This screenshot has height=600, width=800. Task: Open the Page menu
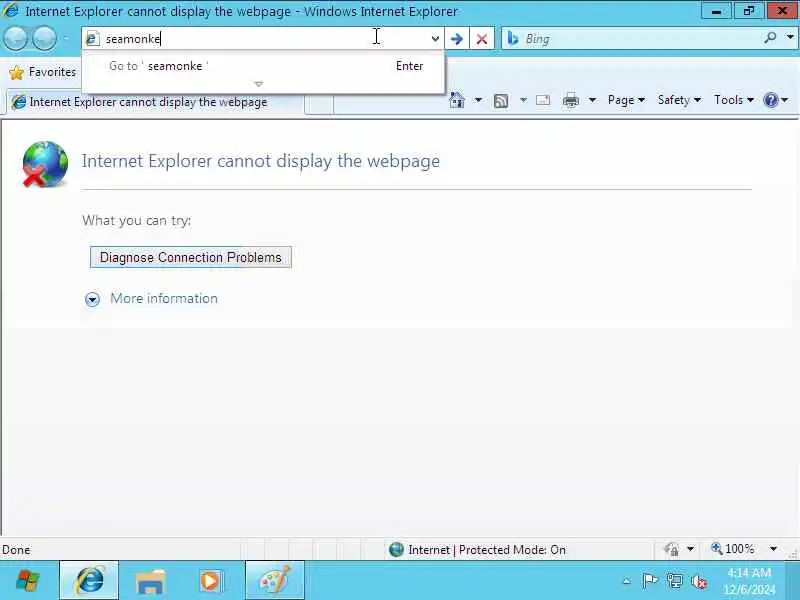point(626,100)
